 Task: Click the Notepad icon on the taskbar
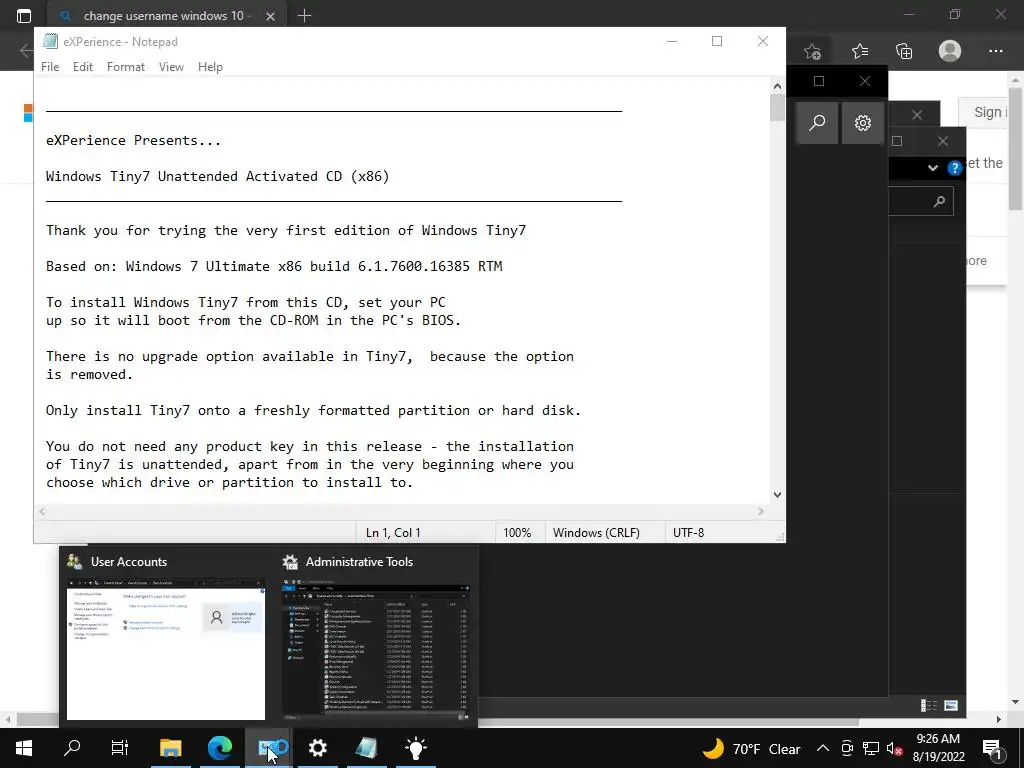[x=366, y=748]
